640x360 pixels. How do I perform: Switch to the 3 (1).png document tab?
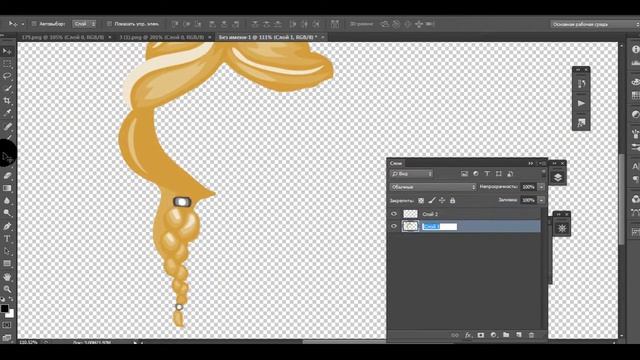point(161,37)
